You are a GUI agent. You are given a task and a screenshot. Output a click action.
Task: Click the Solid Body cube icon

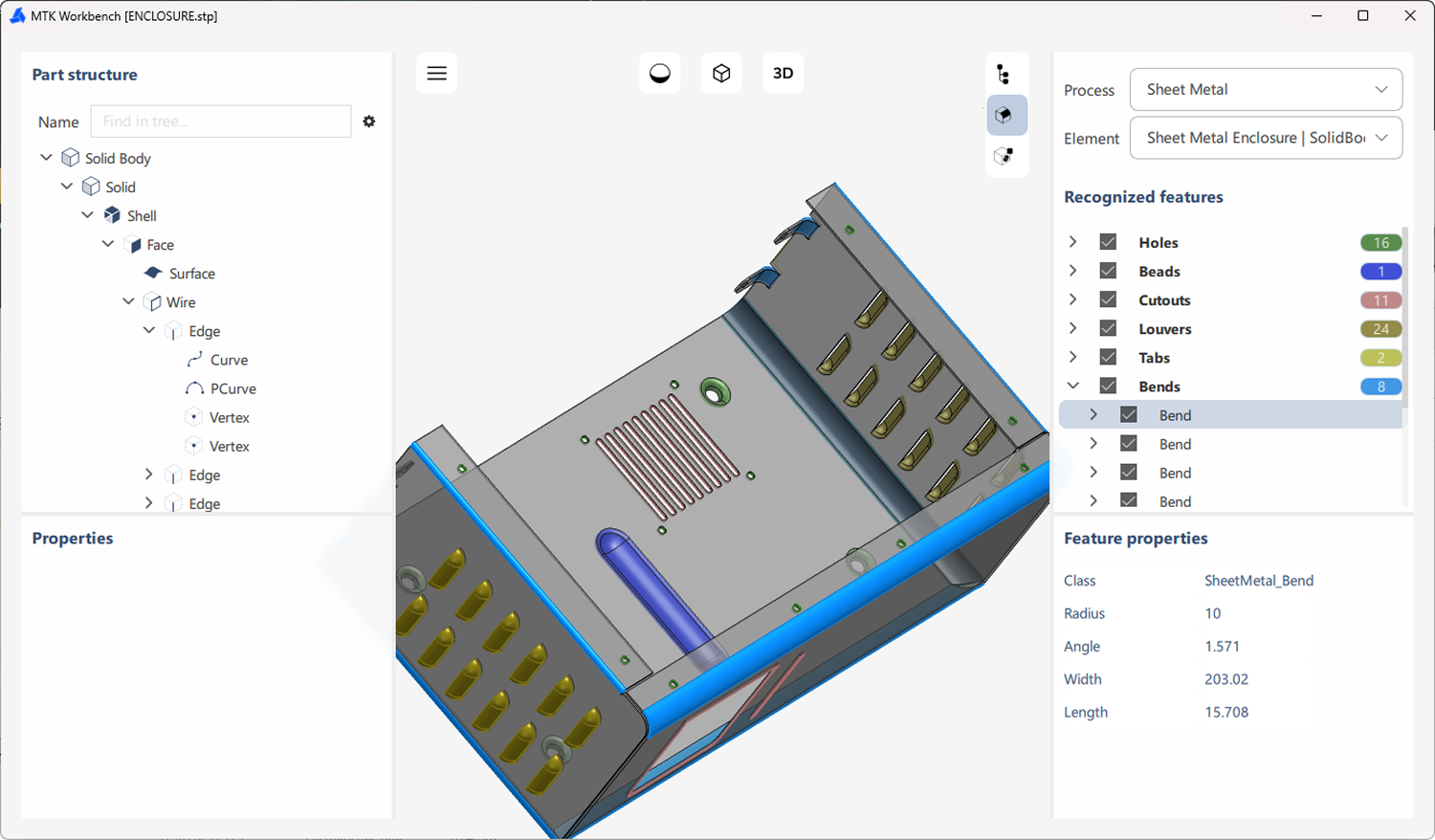[70, 157]
